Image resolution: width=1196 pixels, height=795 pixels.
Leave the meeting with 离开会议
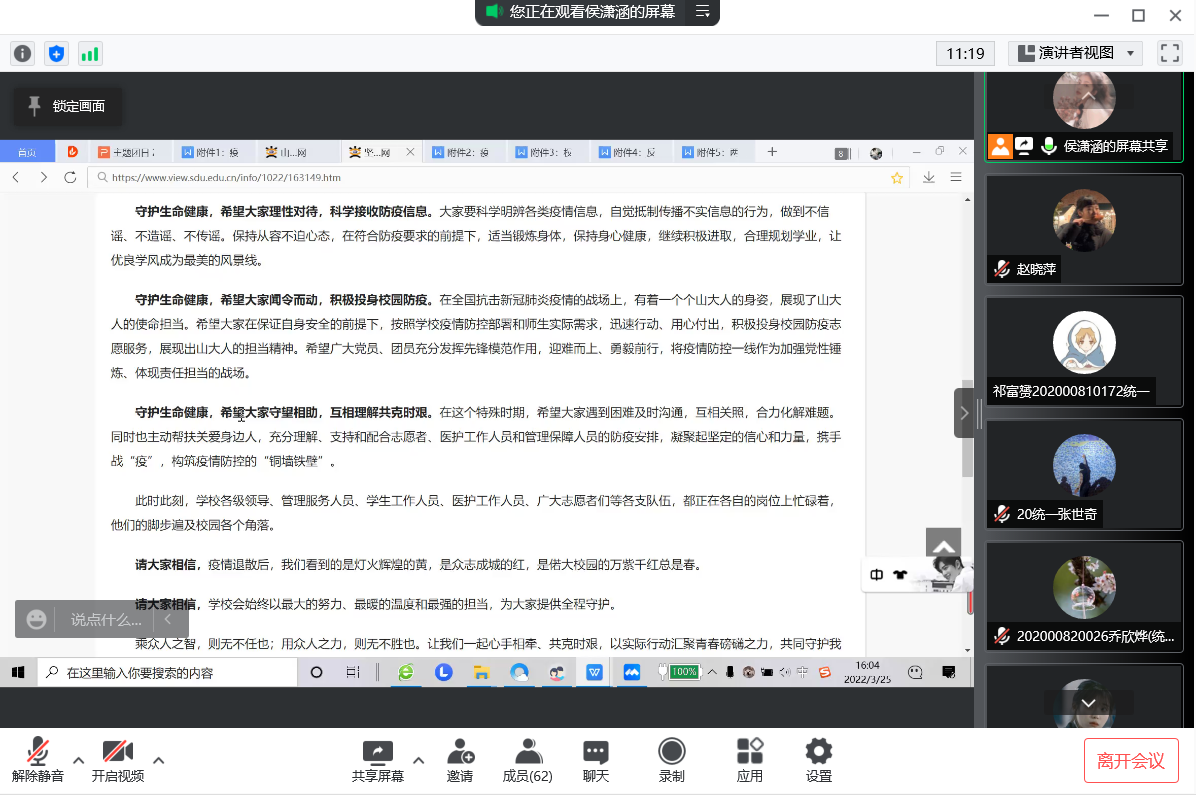coord(1131,761)
